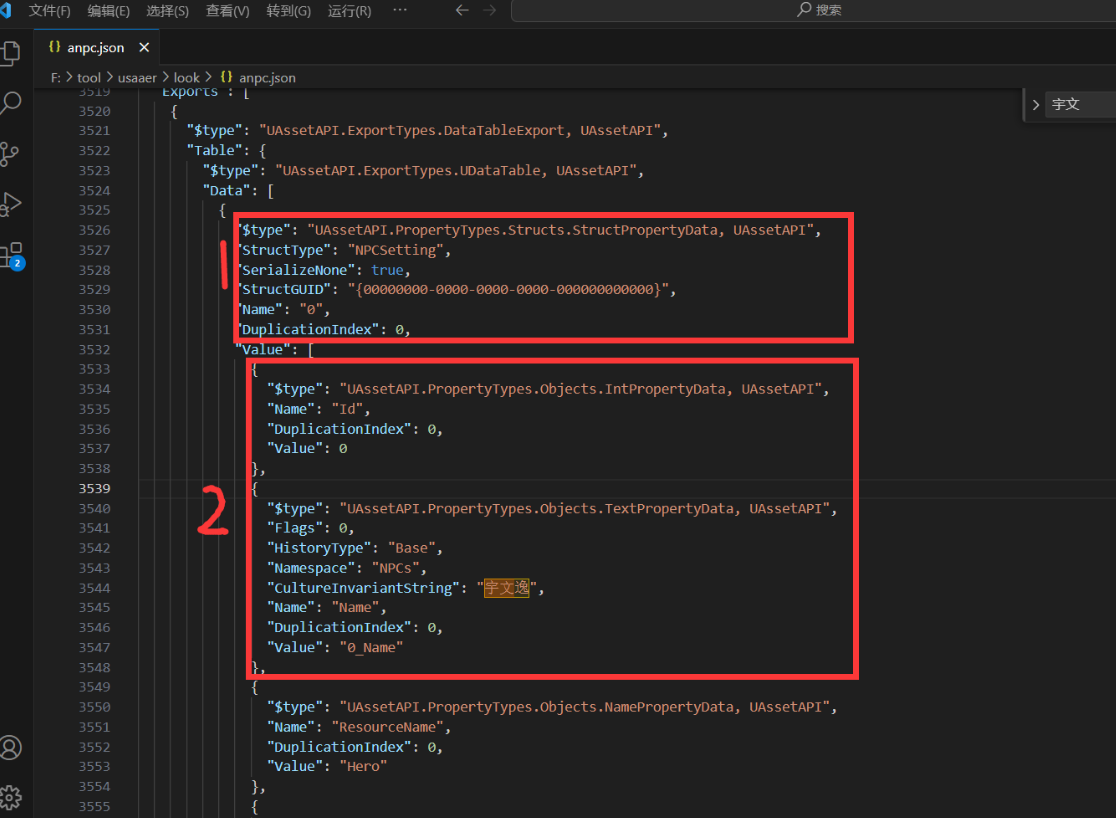Click the 'usaaer' breadcrumb folder
The width and height of the screenshot is (1116, 818).
(139, 77)
